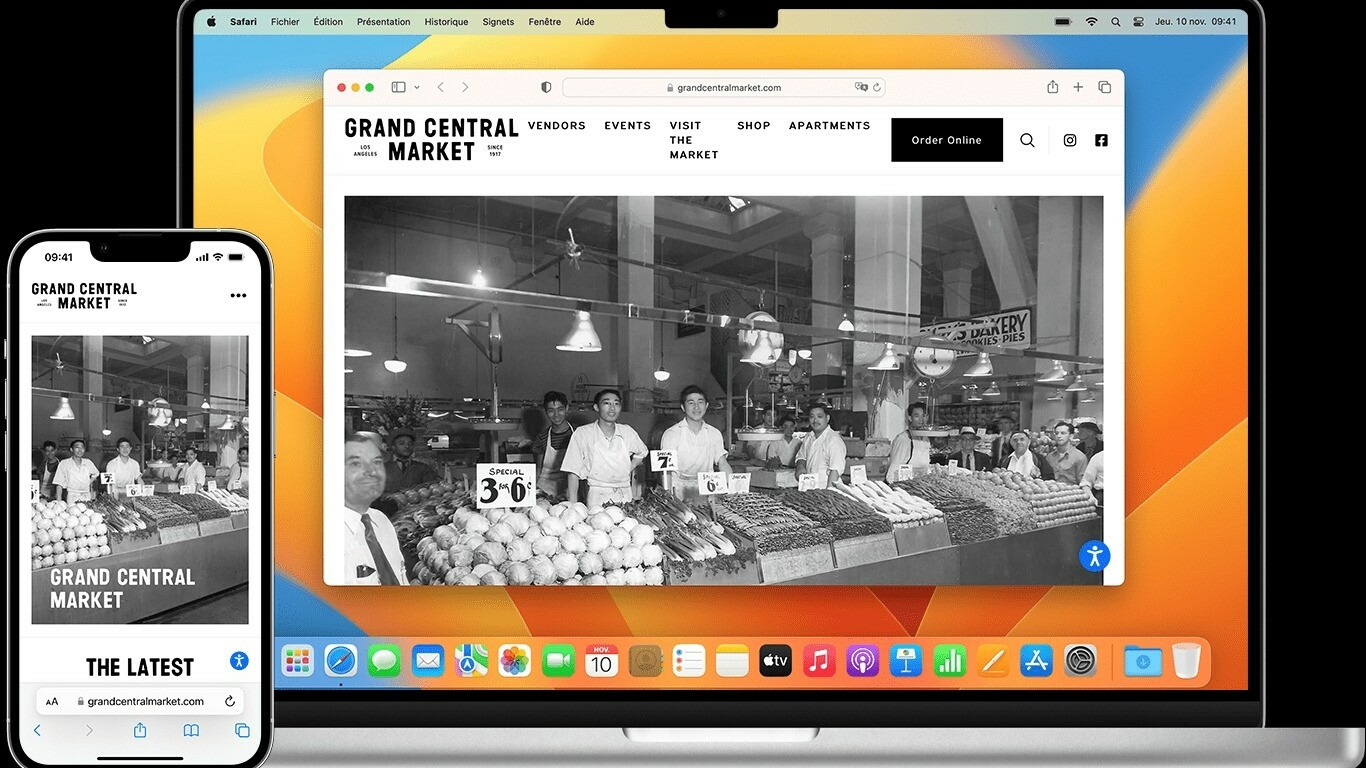Open the Shop page
Image resolution: width=1366 pixels, height=768 pixels.
pos(754,126)
